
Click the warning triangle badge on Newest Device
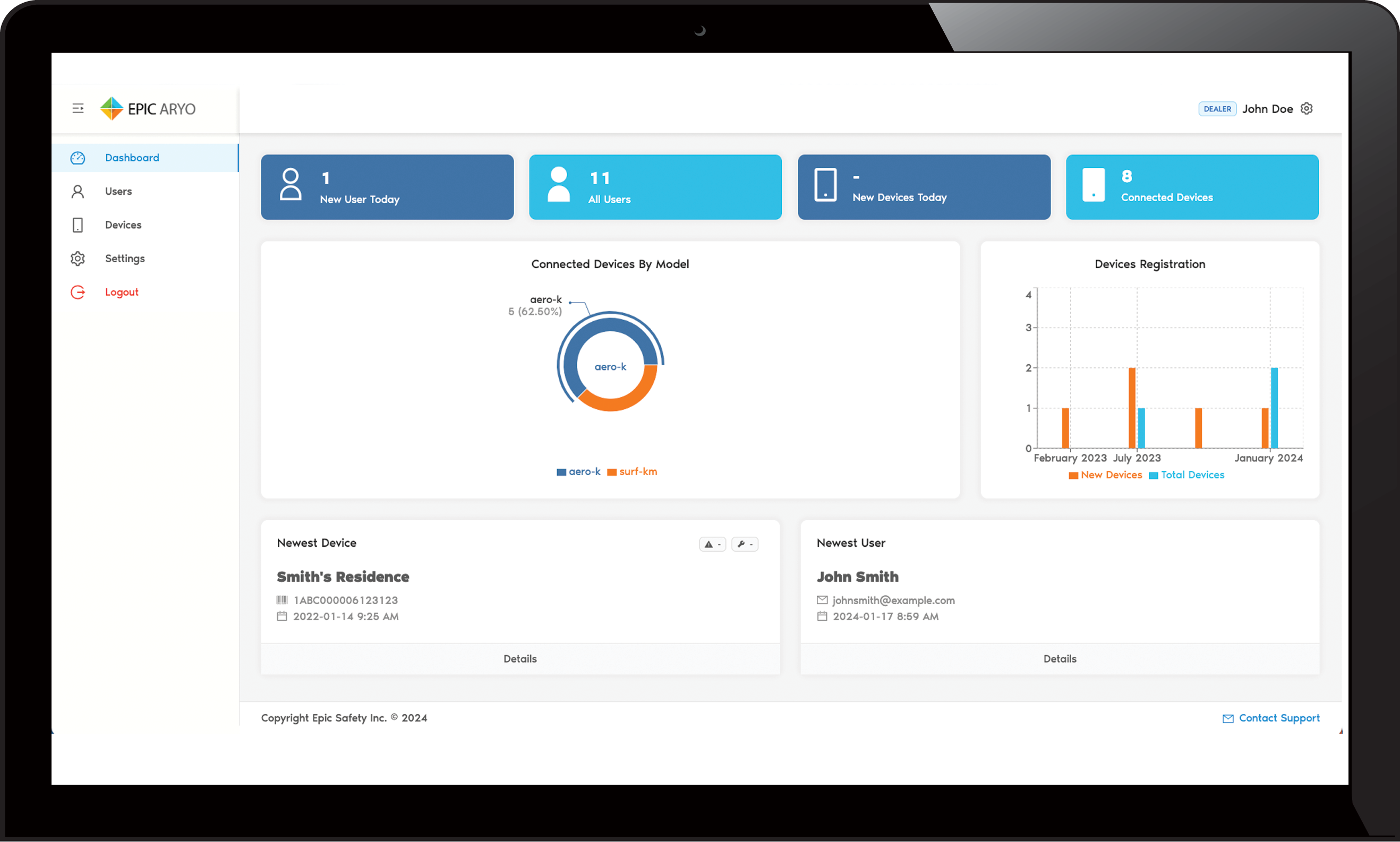(712, 544)
